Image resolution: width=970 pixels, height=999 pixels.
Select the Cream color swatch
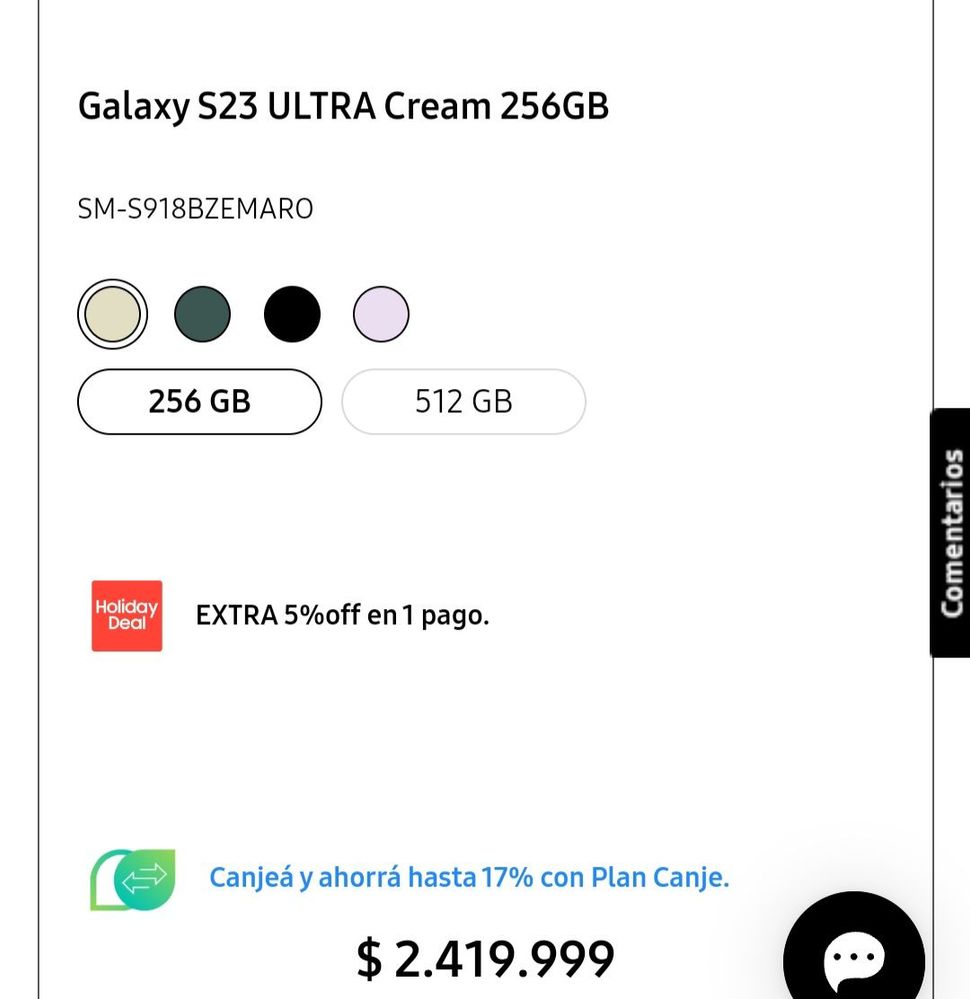pyautogui.click(x=112, y=314)
